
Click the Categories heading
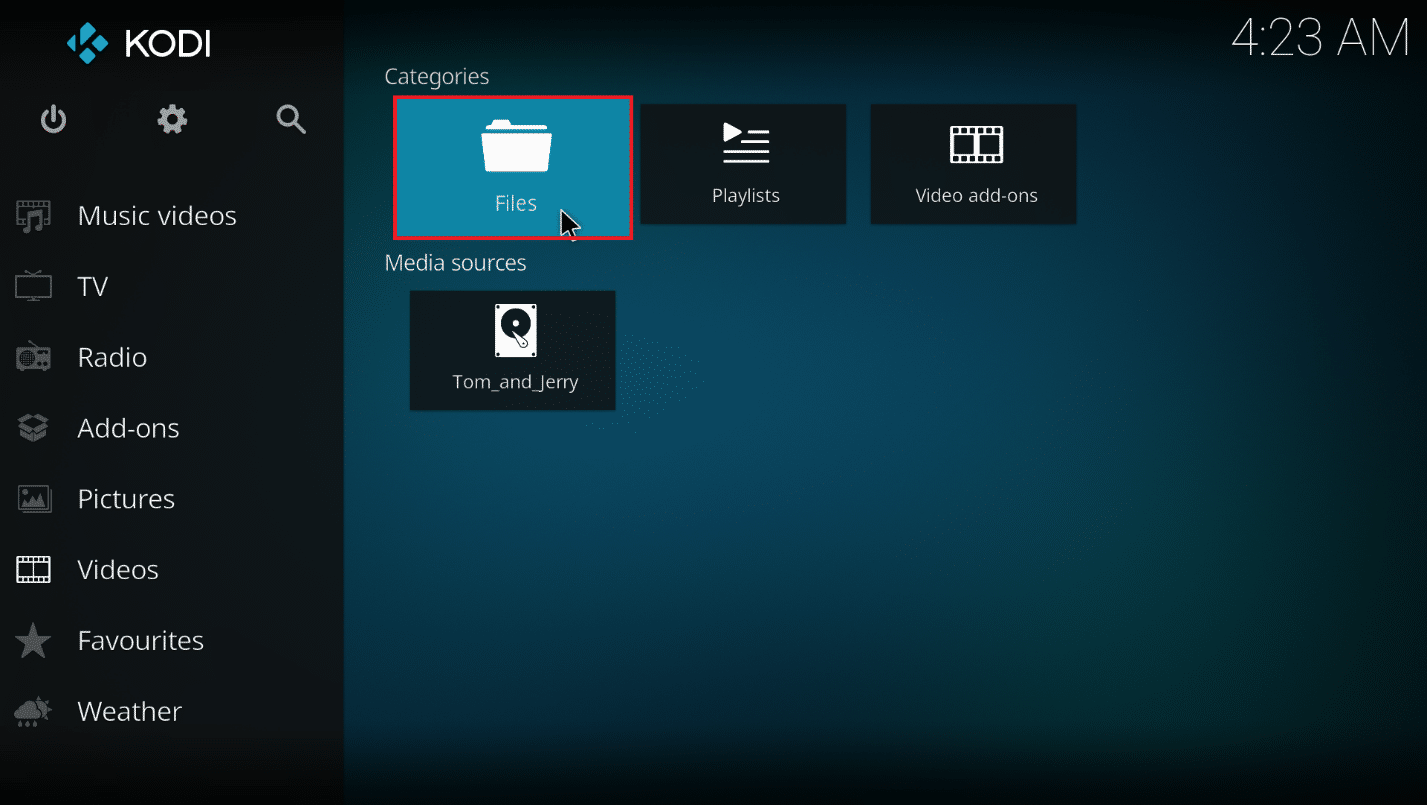437,76
